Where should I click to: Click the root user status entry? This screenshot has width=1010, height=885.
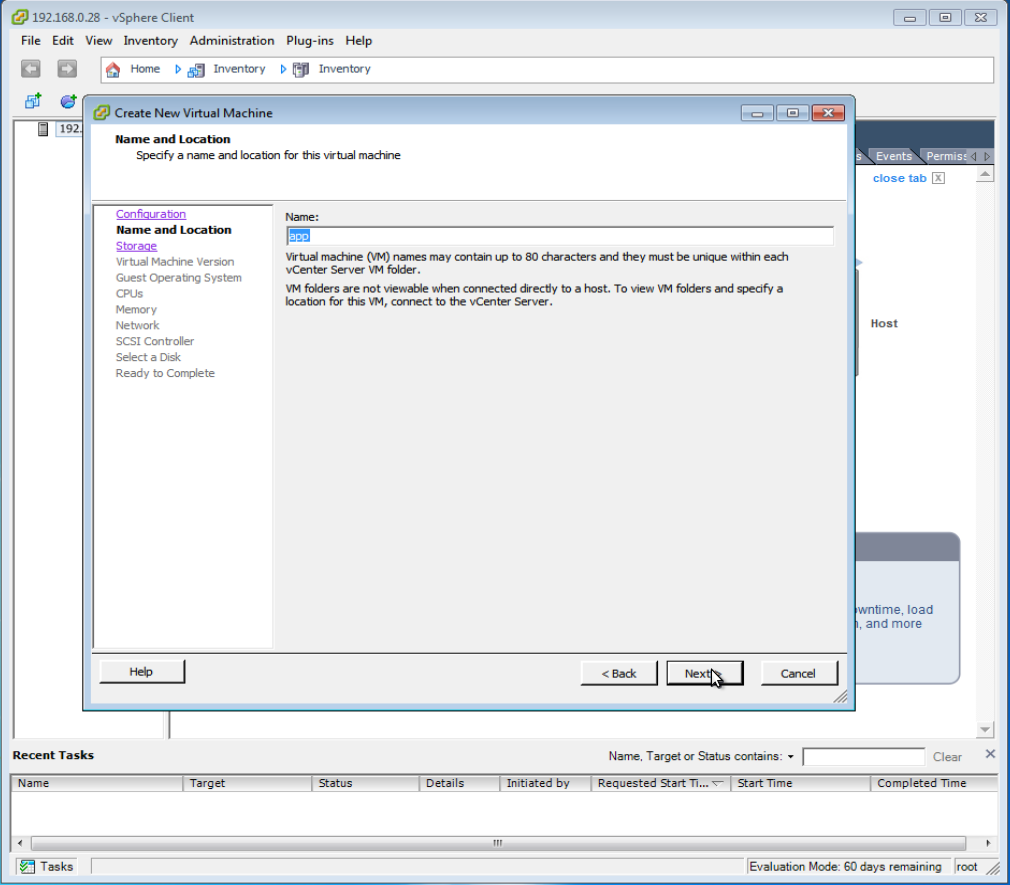(x=967, y=866)
